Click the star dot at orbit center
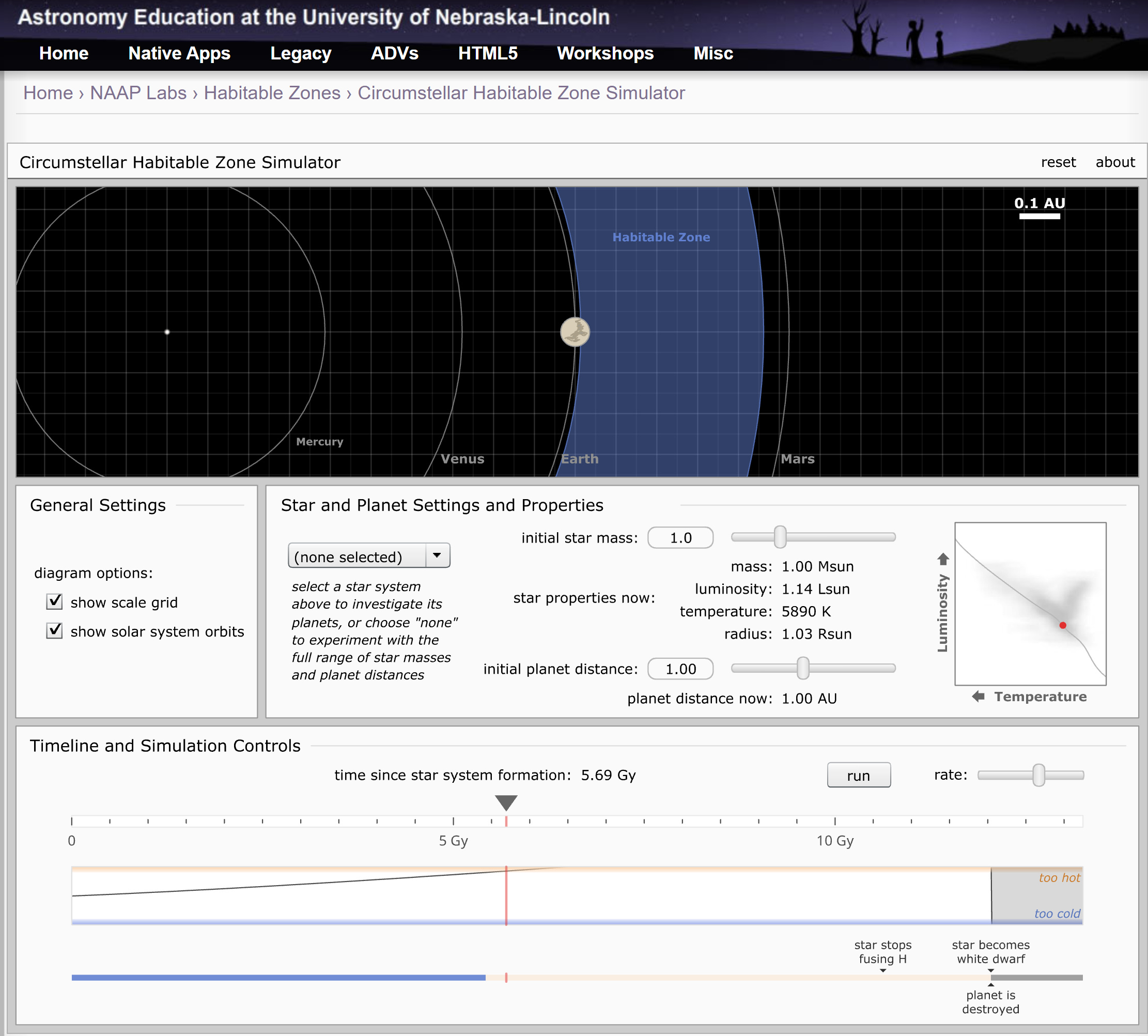This screenshot has height=1036, width=1148. [x=167, y=332]
